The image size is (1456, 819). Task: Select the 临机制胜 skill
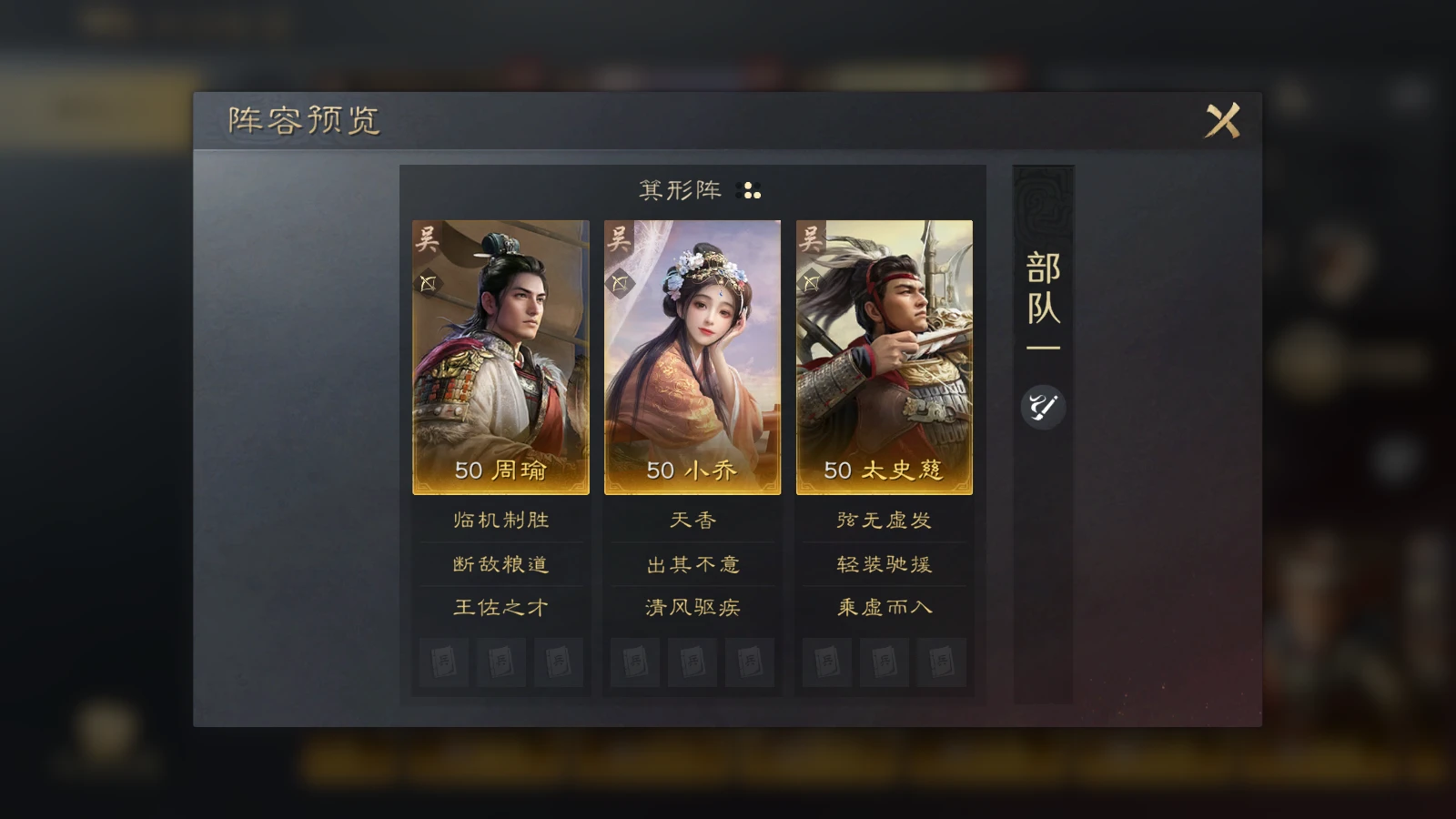click(x=500, y=520)
